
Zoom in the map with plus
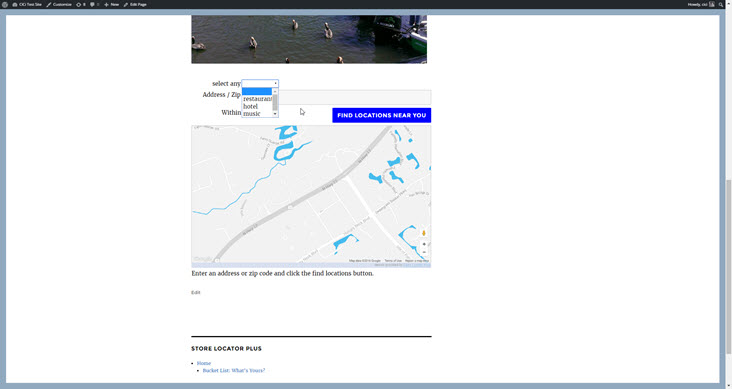coord(424,244)
